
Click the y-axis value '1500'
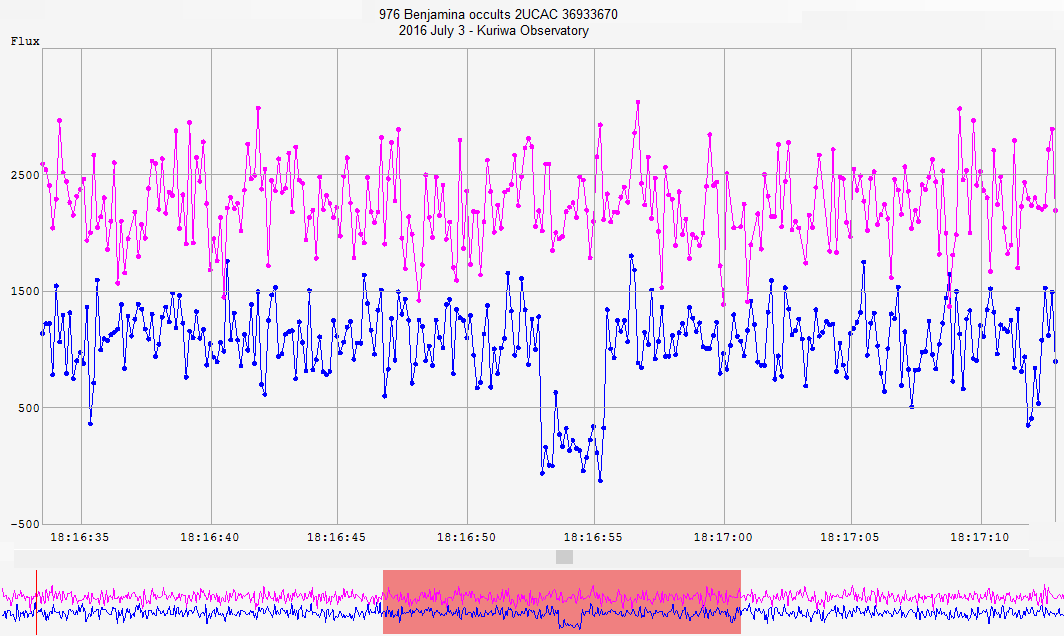[25, 291]
